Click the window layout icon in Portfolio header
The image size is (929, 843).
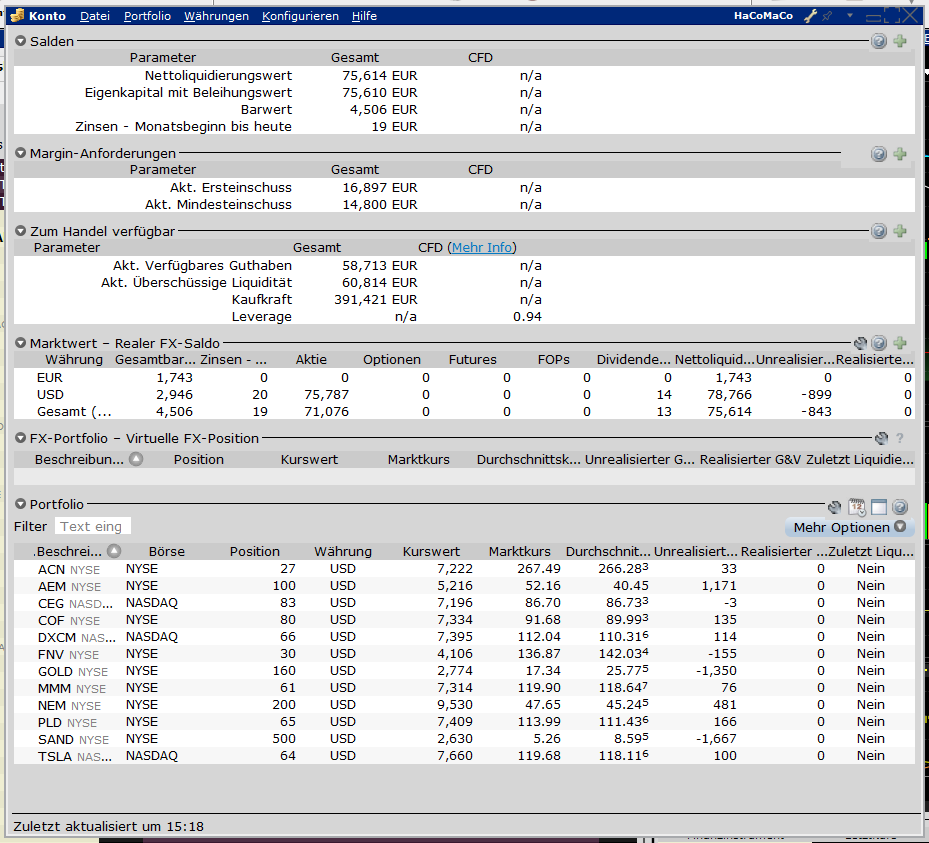(x=878, y=507)
